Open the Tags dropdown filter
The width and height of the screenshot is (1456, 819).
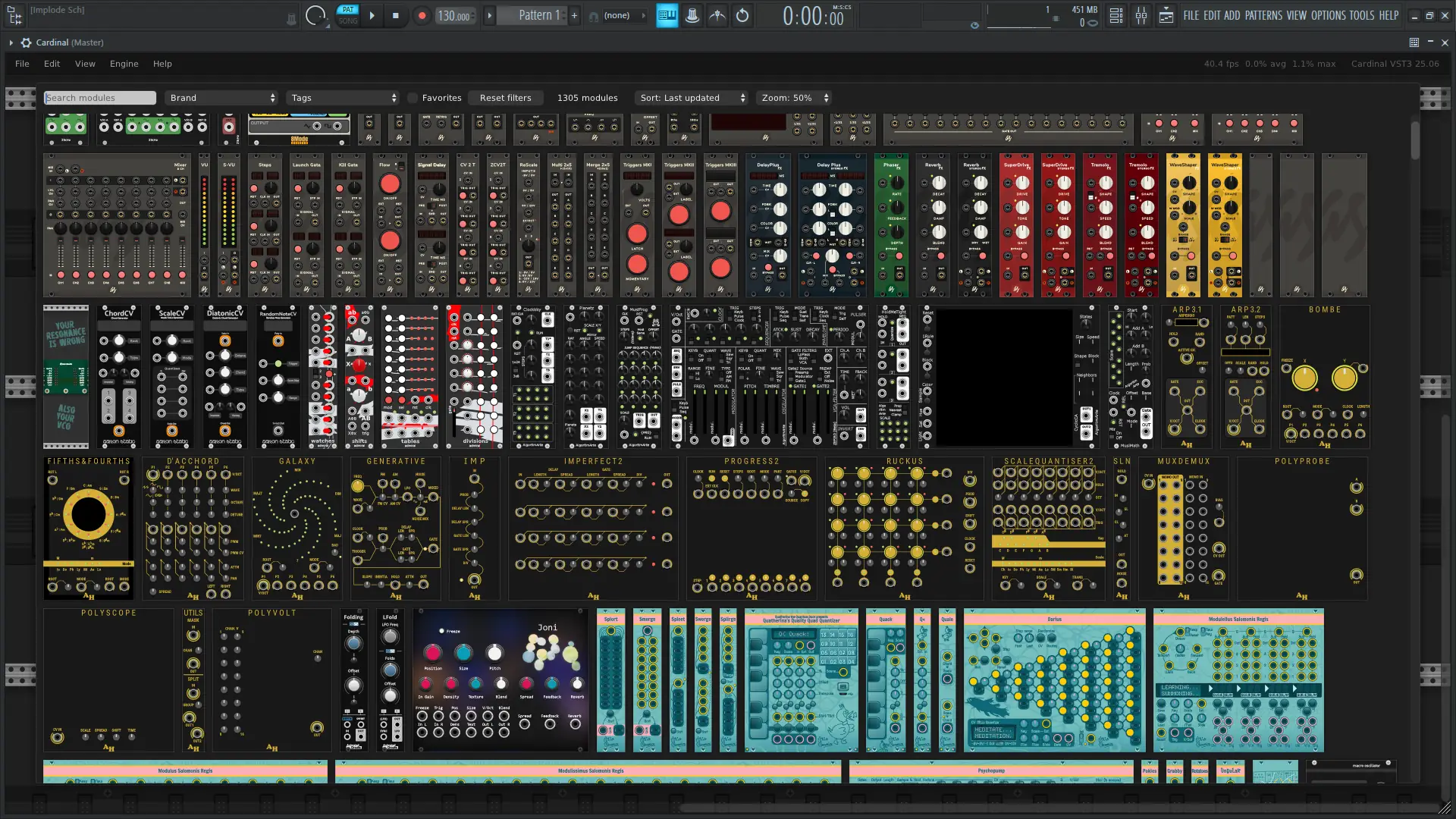click(x=343, y=98)
